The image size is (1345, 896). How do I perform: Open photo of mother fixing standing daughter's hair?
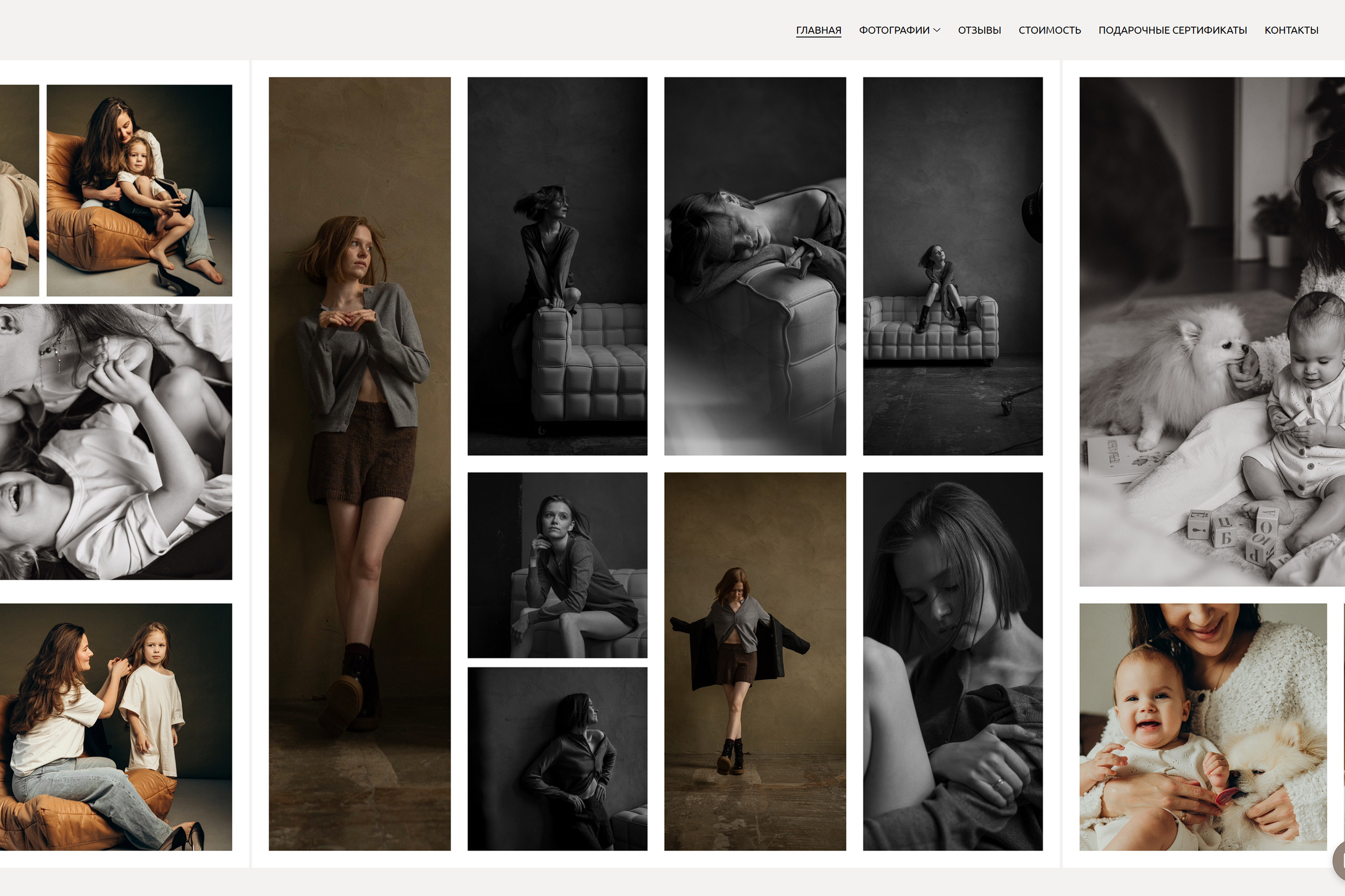116,726
